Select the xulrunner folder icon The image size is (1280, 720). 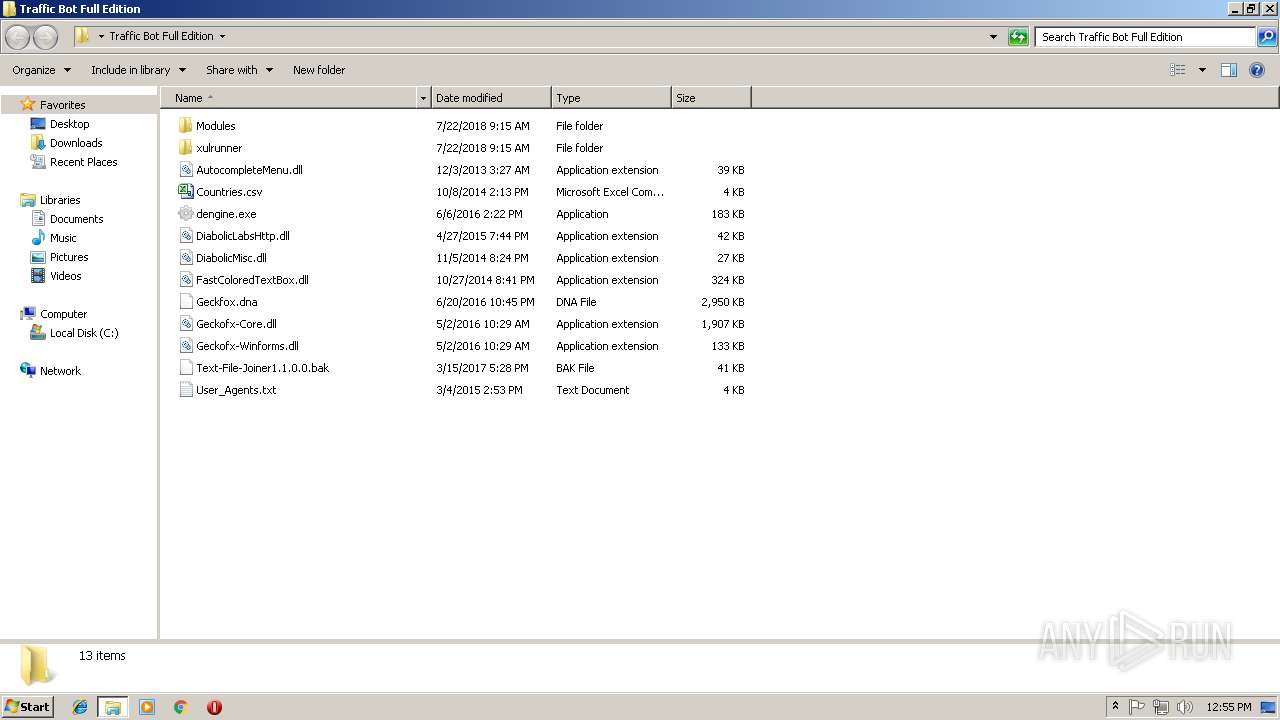tap(185, 148)
